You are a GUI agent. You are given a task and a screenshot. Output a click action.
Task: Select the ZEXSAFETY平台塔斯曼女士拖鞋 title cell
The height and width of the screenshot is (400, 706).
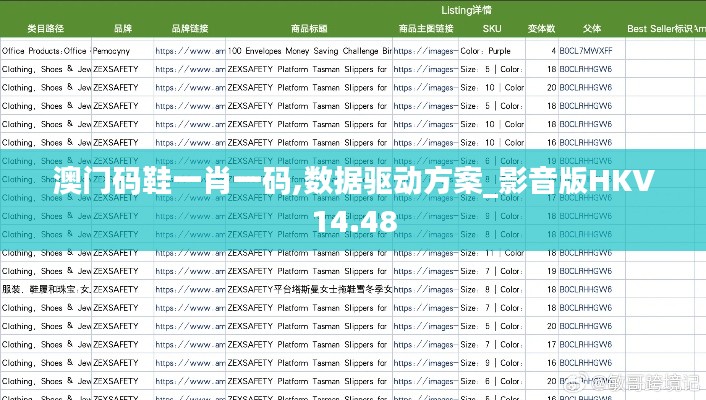[x=309, y=290]
